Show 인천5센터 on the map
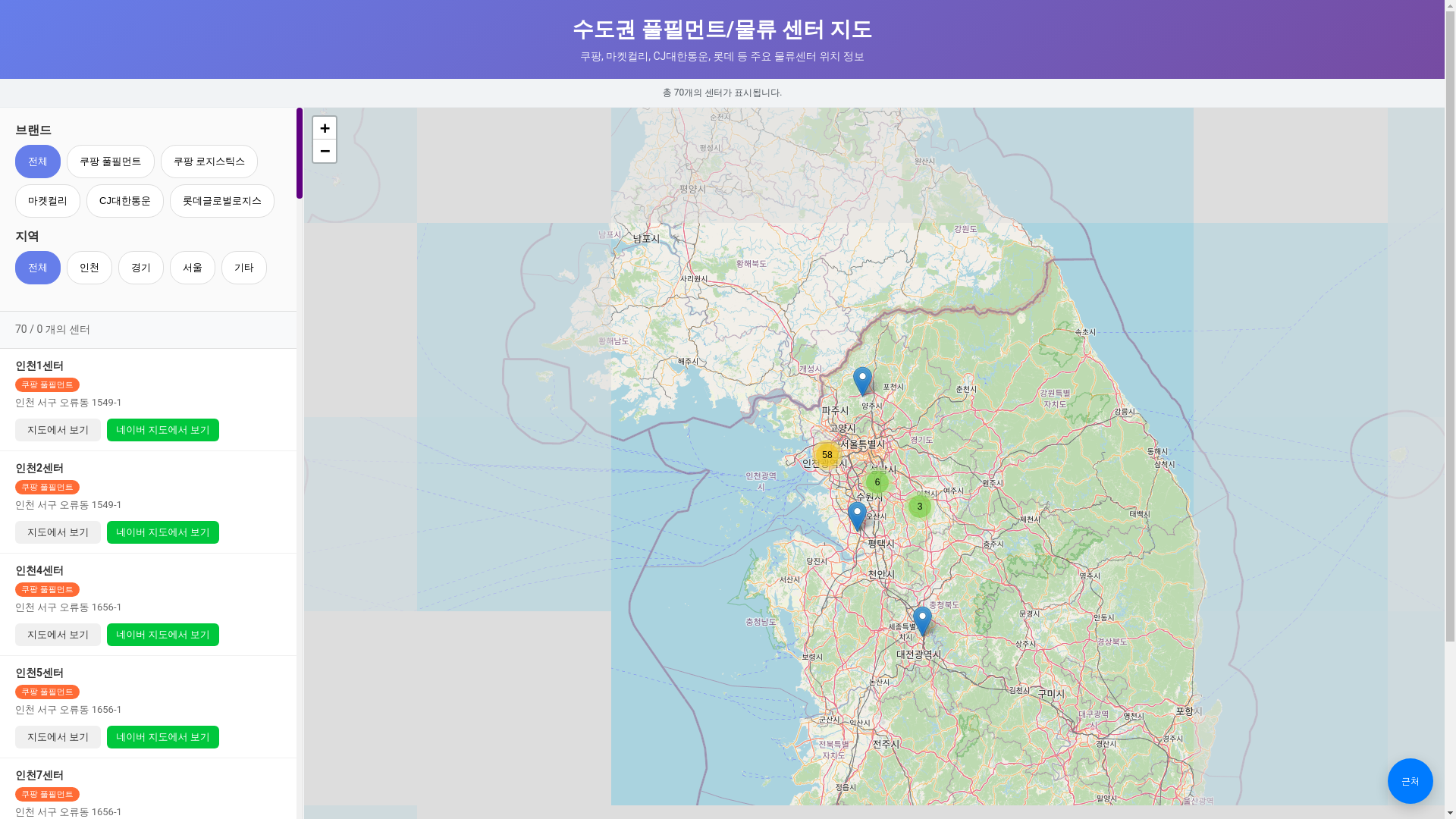 [x=58, y=737]
